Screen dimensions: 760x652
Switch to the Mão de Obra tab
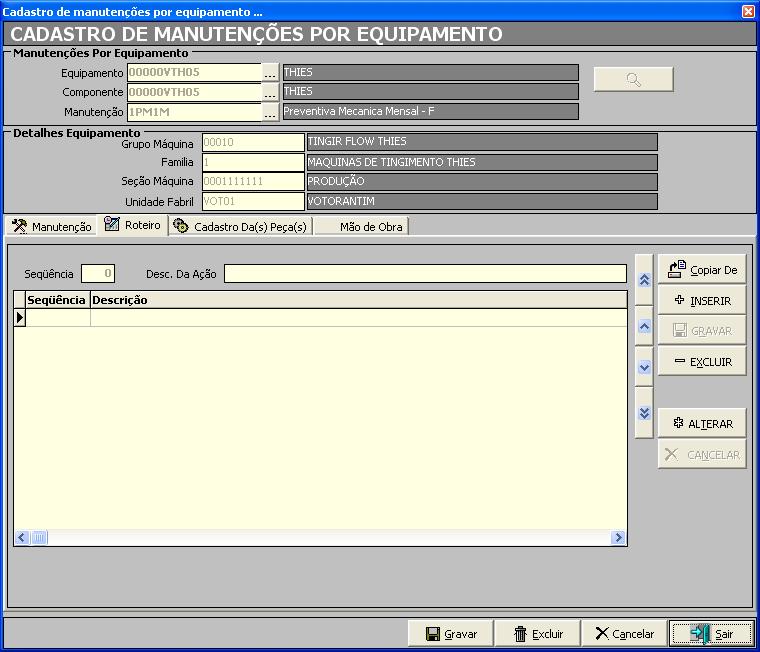[x=362, y=227]
